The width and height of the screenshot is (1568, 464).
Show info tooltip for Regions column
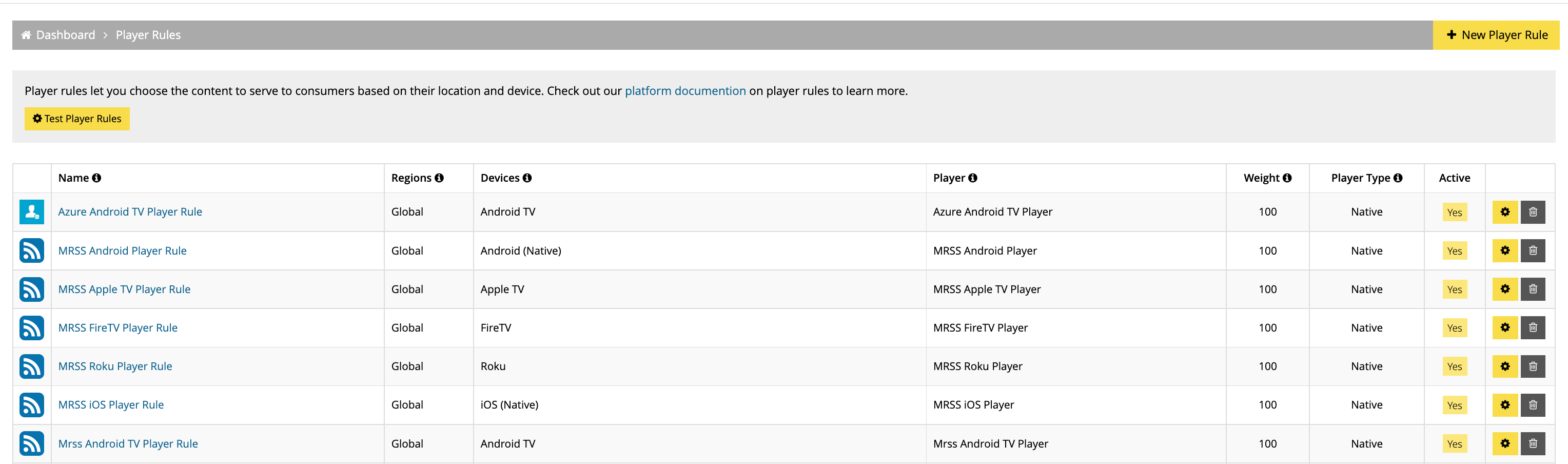pos(439,178)
